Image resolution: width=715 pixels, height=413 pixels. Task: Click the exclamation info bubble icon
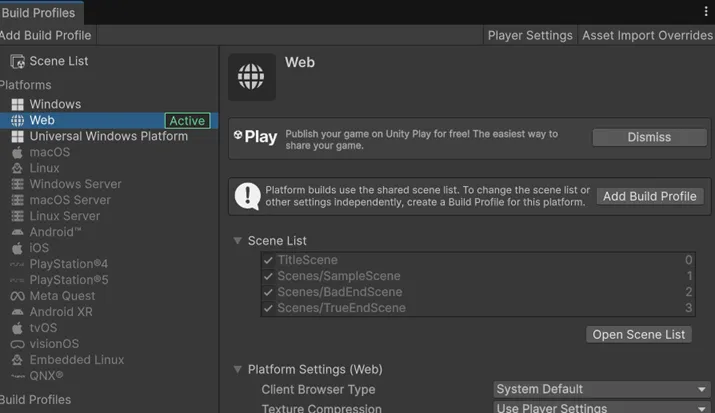(247, 196)
